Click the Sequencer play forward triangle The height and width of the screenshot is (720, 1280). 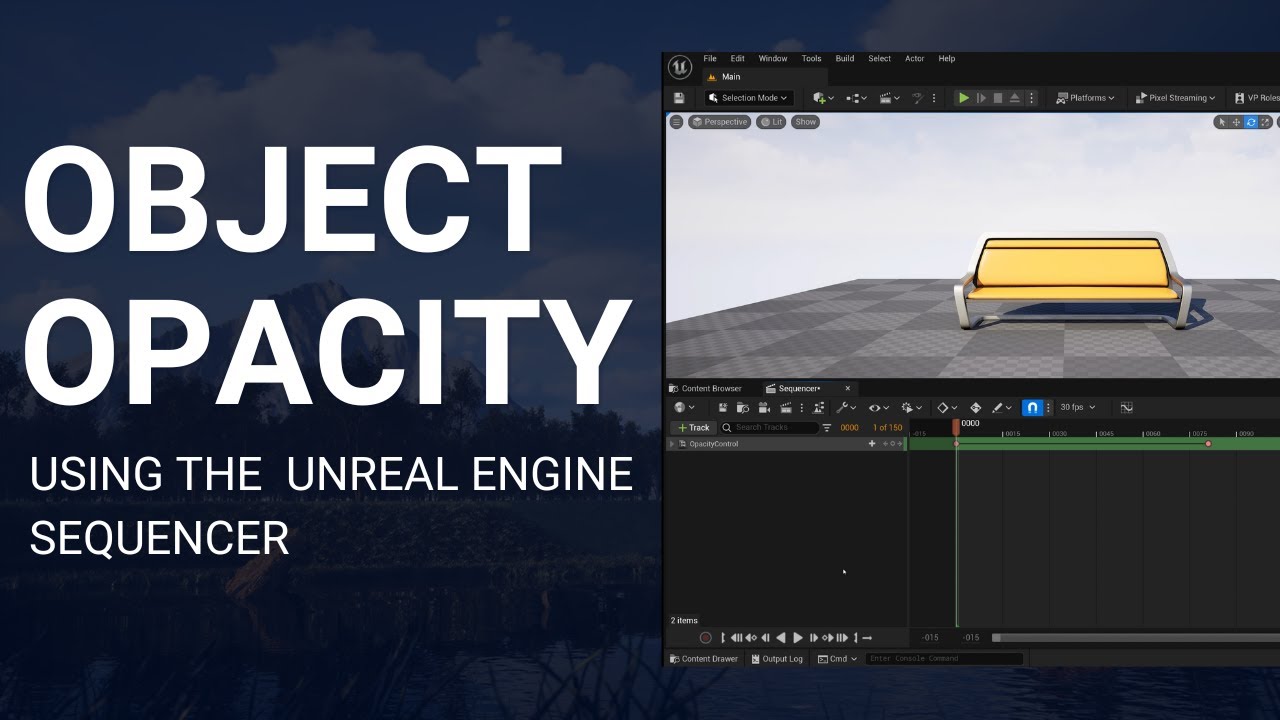(798, 638)
